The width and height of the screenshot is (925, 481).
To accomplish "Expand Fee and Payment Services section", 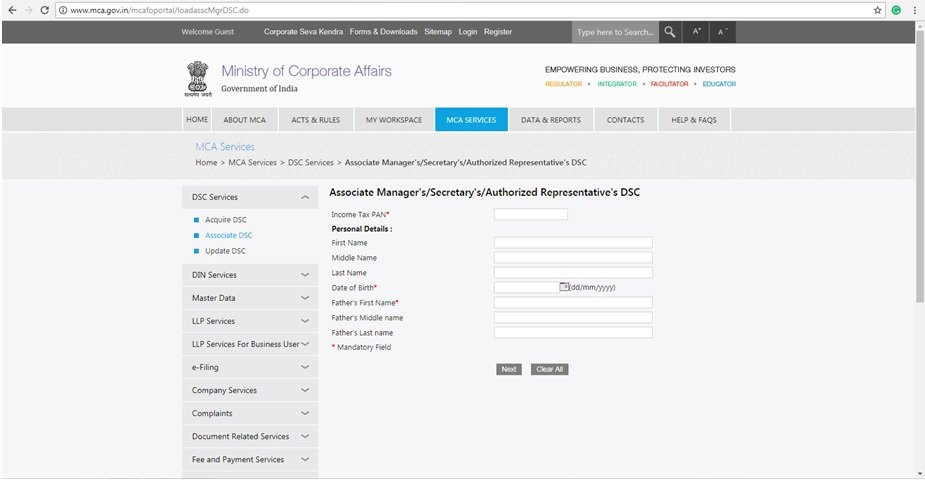I will coord(250,459).
